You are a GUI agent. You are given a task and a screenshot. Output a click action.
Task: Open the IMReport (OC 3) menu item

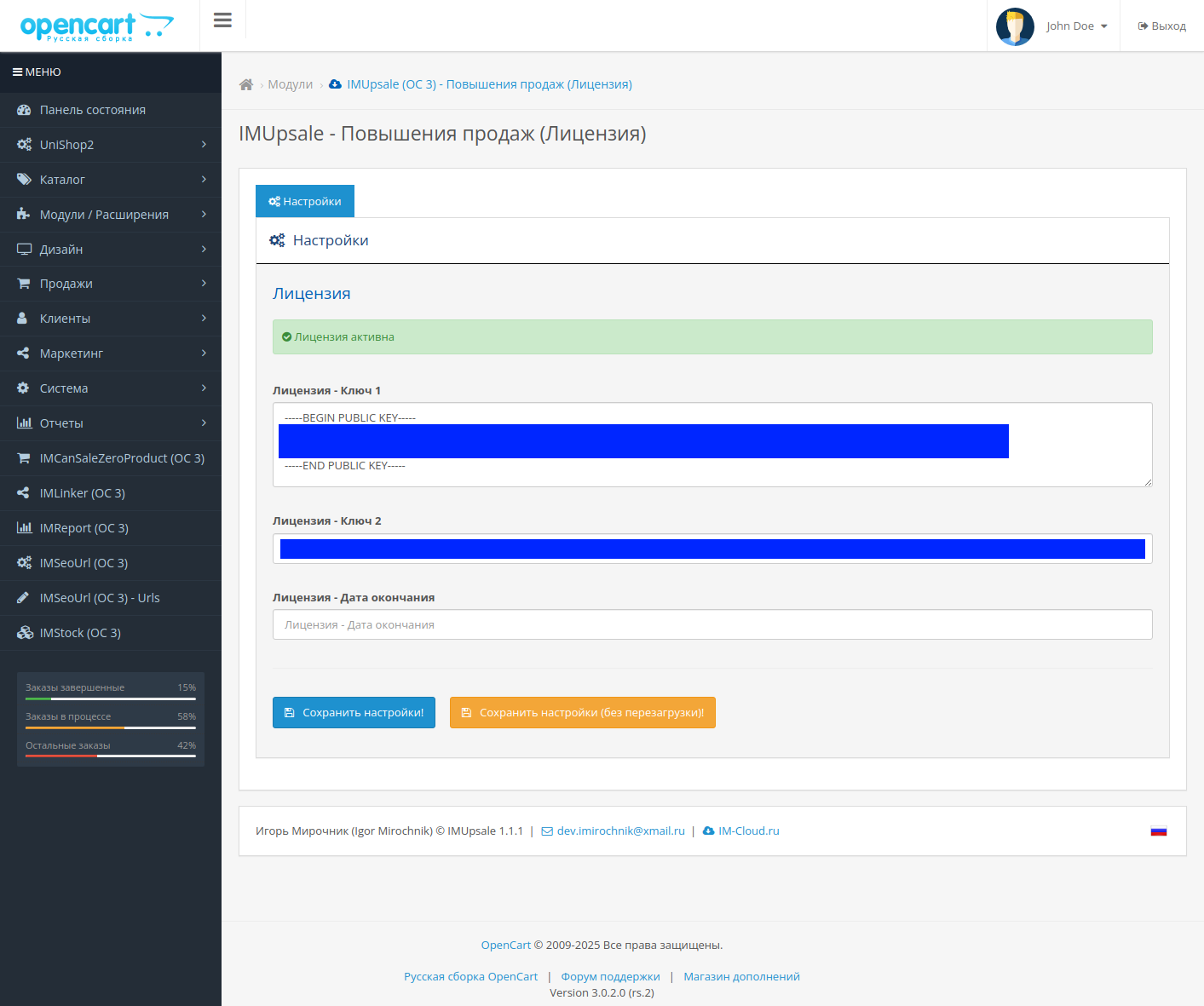point(111,528)
